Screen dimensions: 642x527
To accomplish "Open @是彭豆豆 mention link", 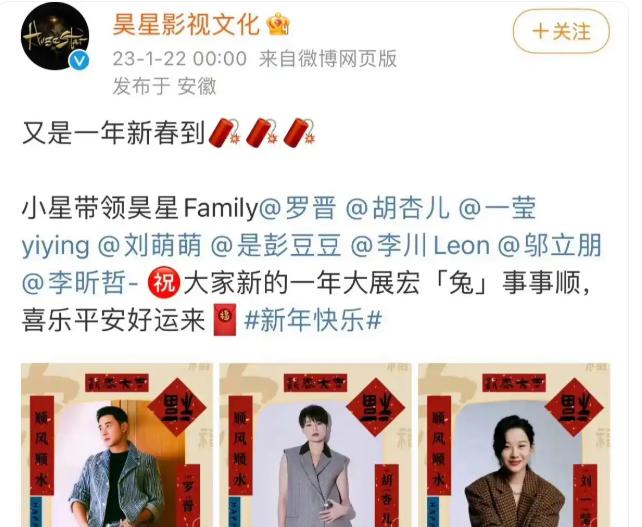I will pos(276,245).
